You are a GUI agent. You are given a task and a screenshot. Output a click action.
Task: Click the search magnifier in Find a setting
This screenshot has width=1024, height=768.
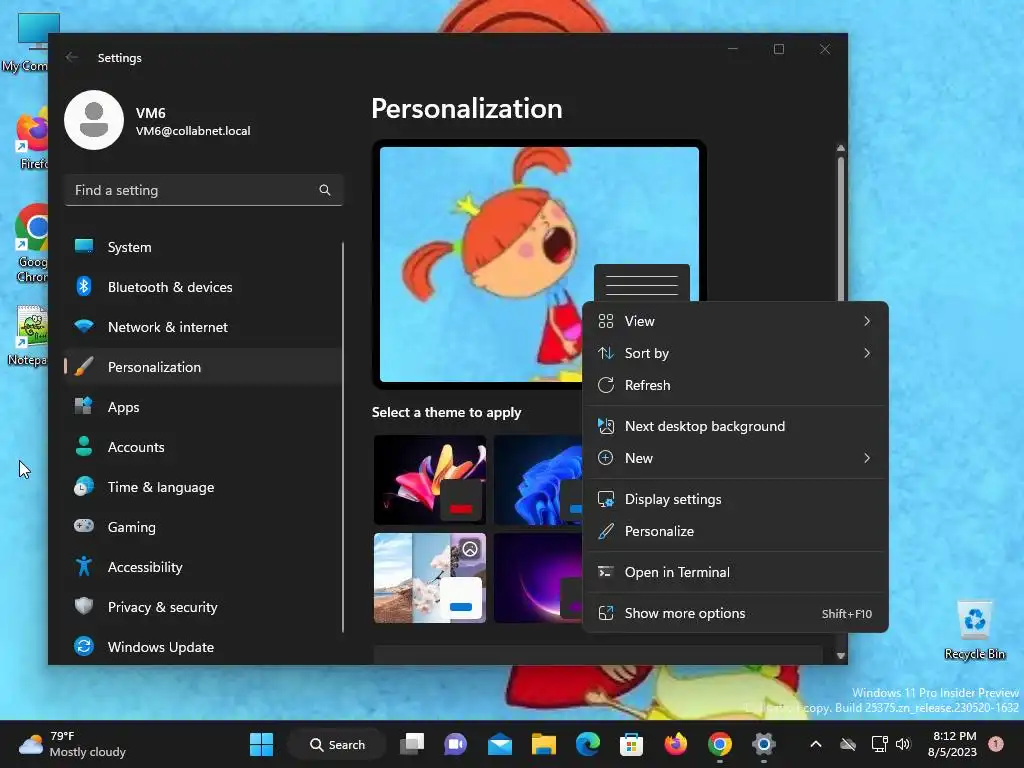coord(325,190)
